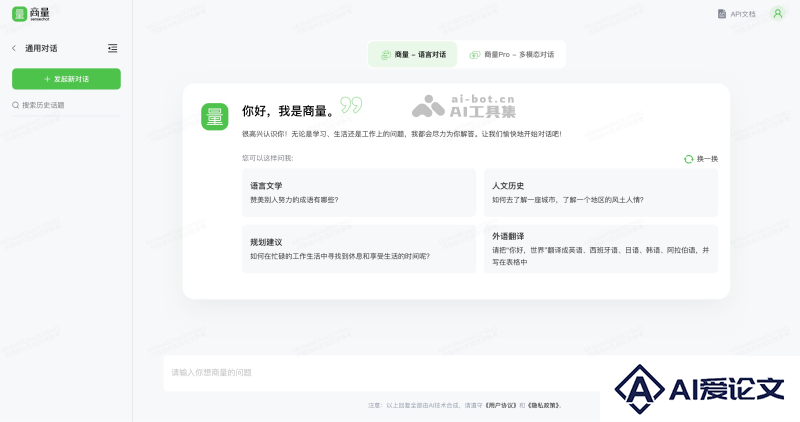This screenshot has width=800, height=422.
Task: Switch to 商量 - 语言对话 tab
Action: click(413, 55)
